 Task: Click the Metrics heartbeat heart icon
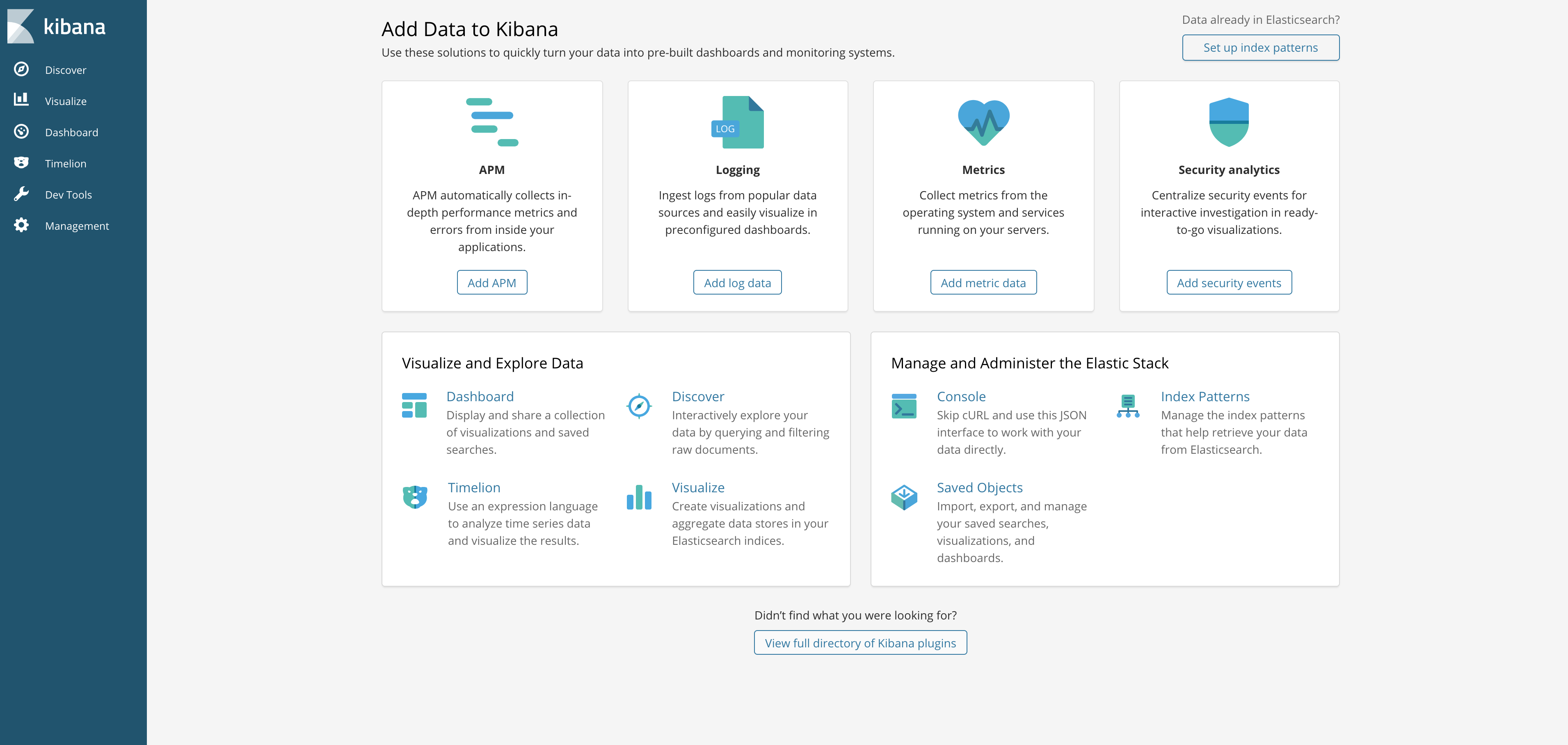[983, 122]
